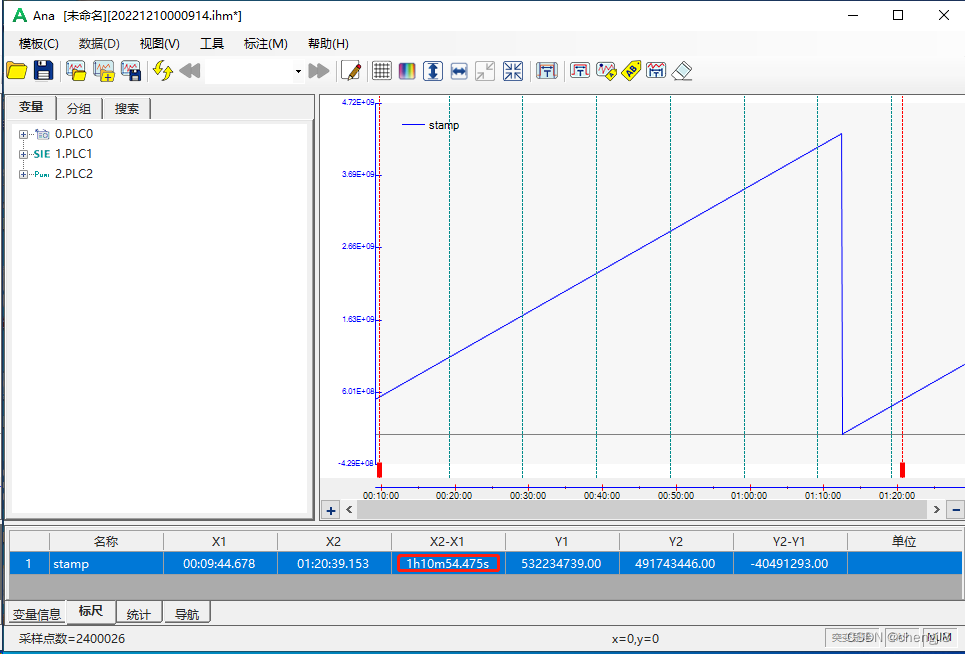The height and width of the screenshot is (654, 965).
Task: Click the 单位 column header
Action: [905, 541]
